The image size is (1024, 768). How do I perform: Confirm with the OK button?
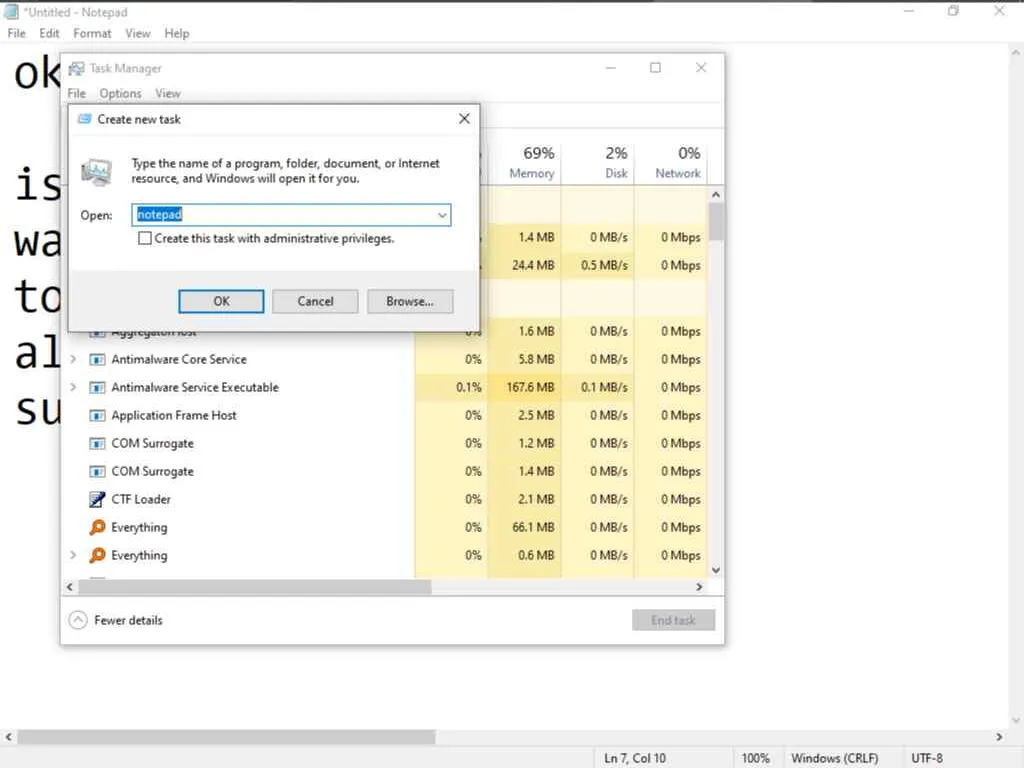(221, 302)
